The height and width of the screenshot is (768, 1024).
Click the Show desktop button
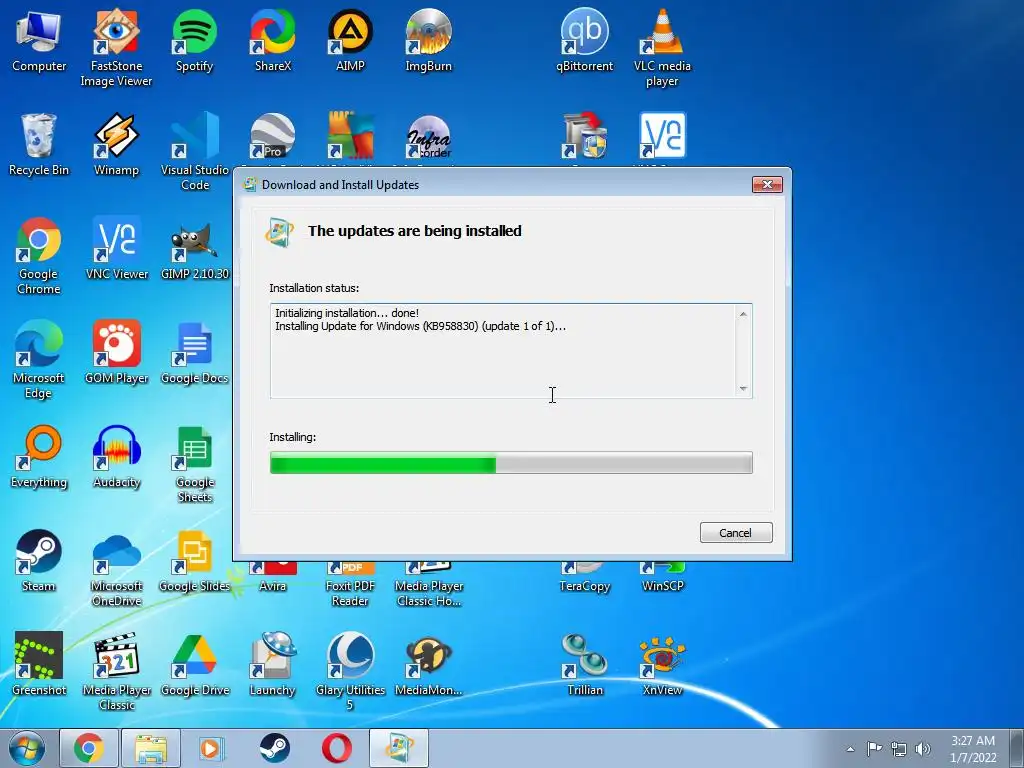1017,748
